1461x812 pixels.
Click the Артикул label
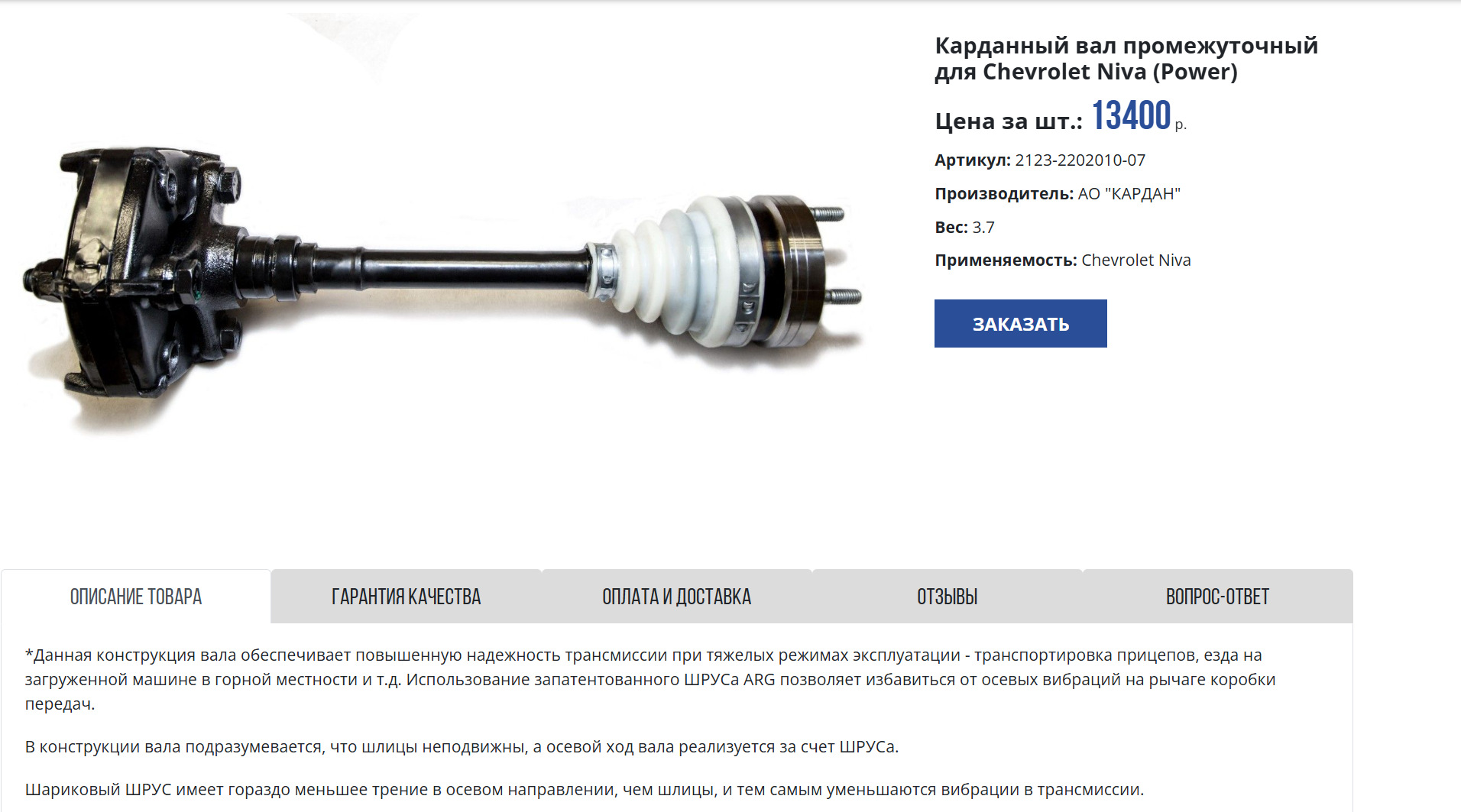[x=972, y=160]
